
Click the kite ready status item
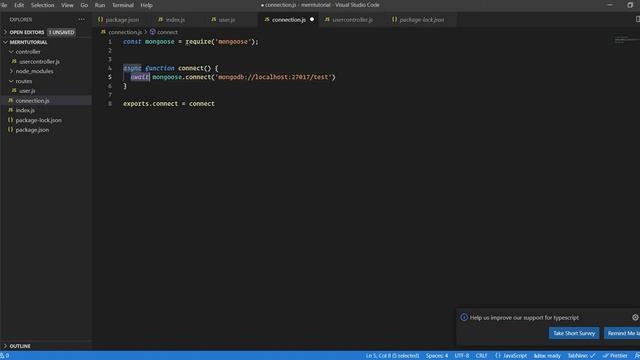(547, 356)
